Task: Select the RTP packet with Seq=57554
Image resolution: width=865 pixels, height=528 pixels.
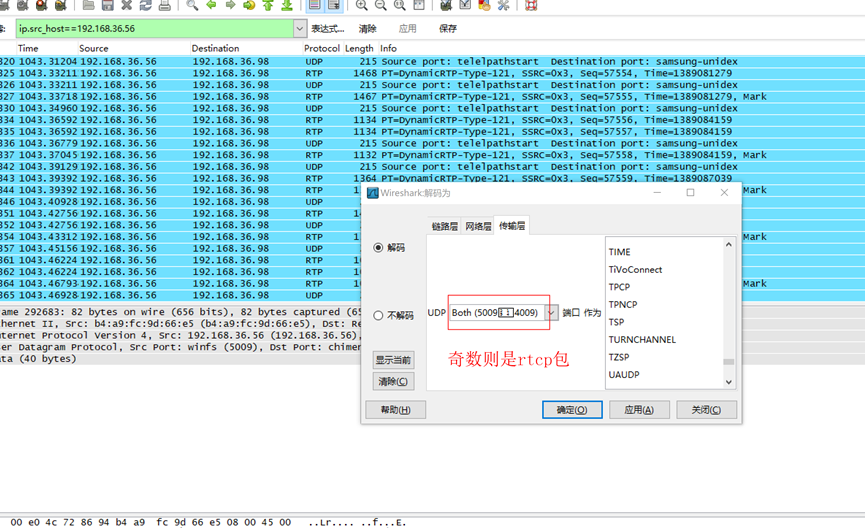Action: 432,73
